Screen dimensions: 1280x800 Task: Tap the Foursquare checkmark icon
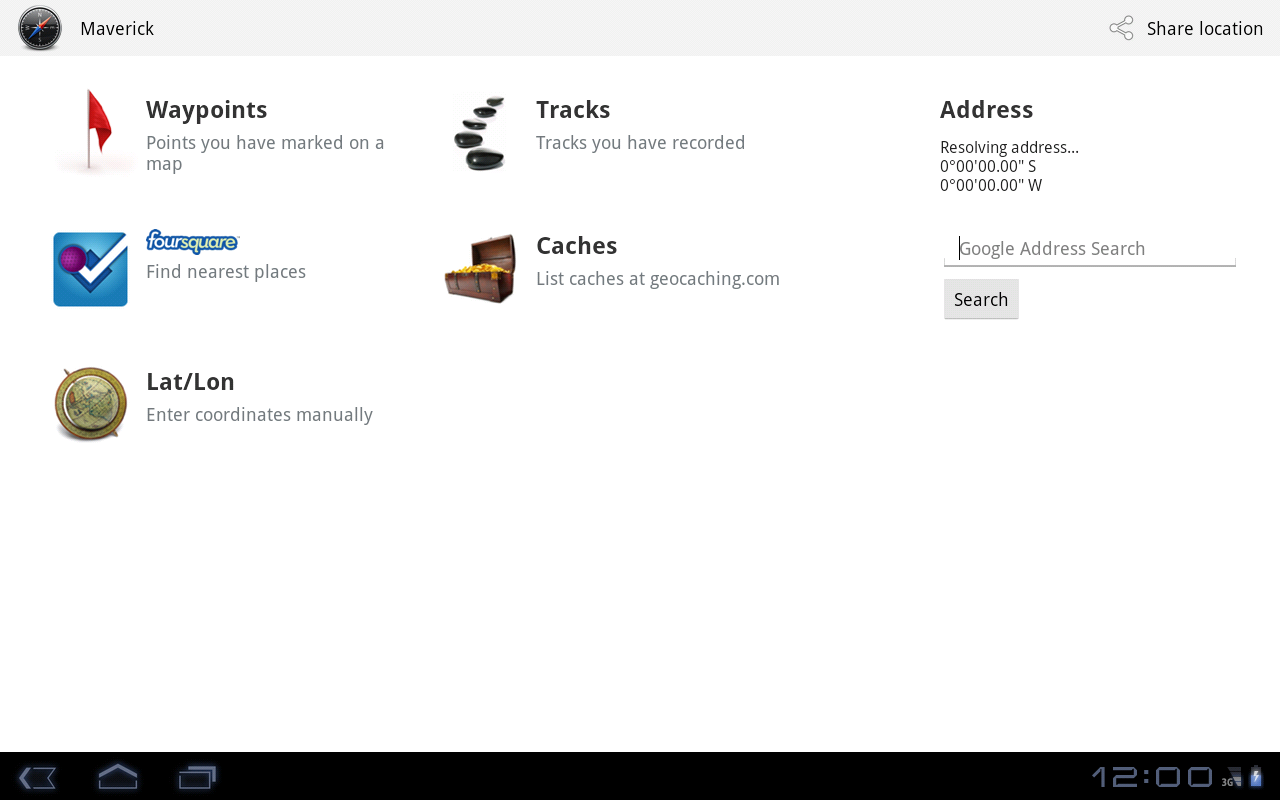coord(90,269)
